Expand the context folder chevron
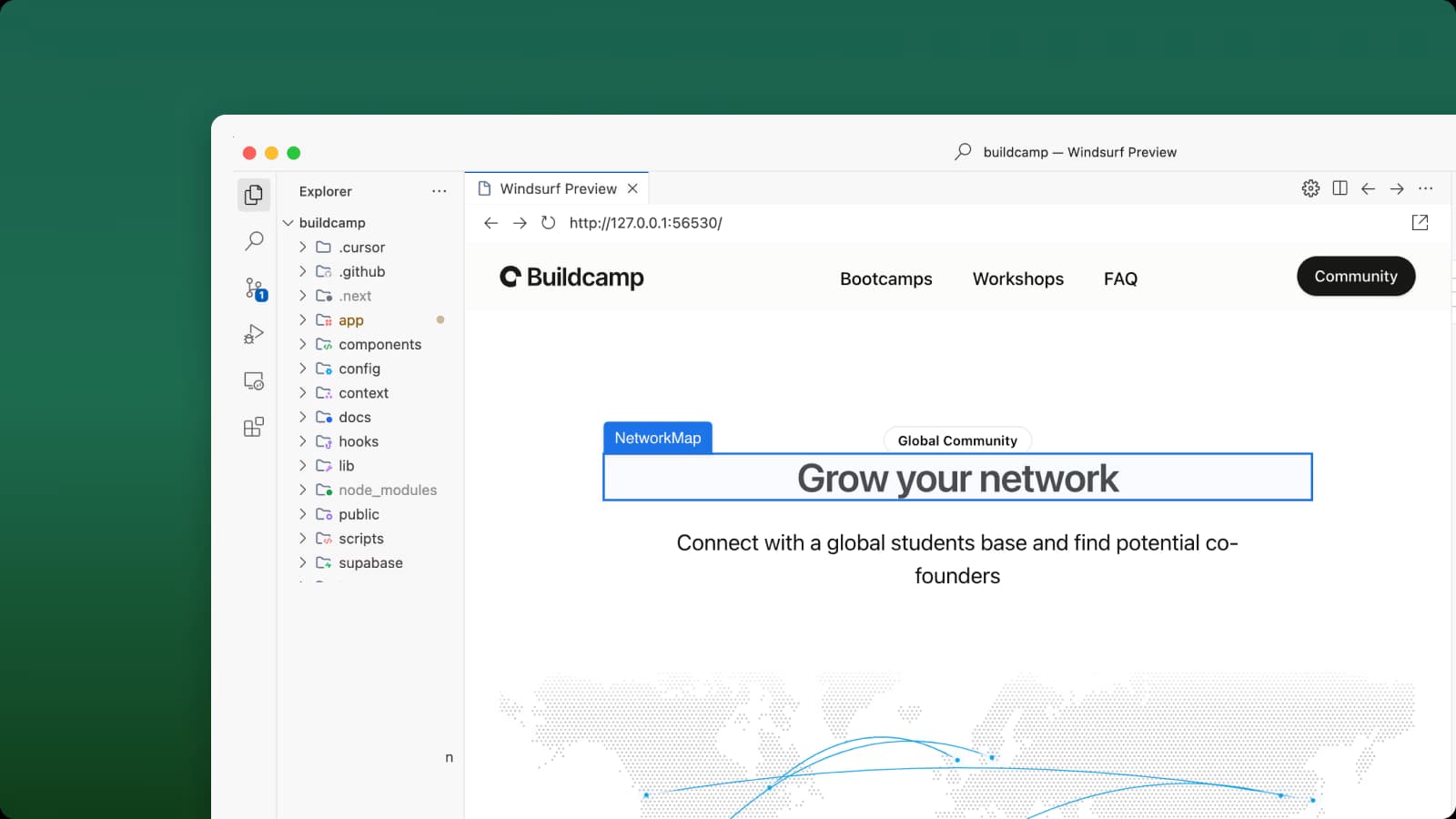This screenshot has width=1456, height=819. [x=303, y=392]
